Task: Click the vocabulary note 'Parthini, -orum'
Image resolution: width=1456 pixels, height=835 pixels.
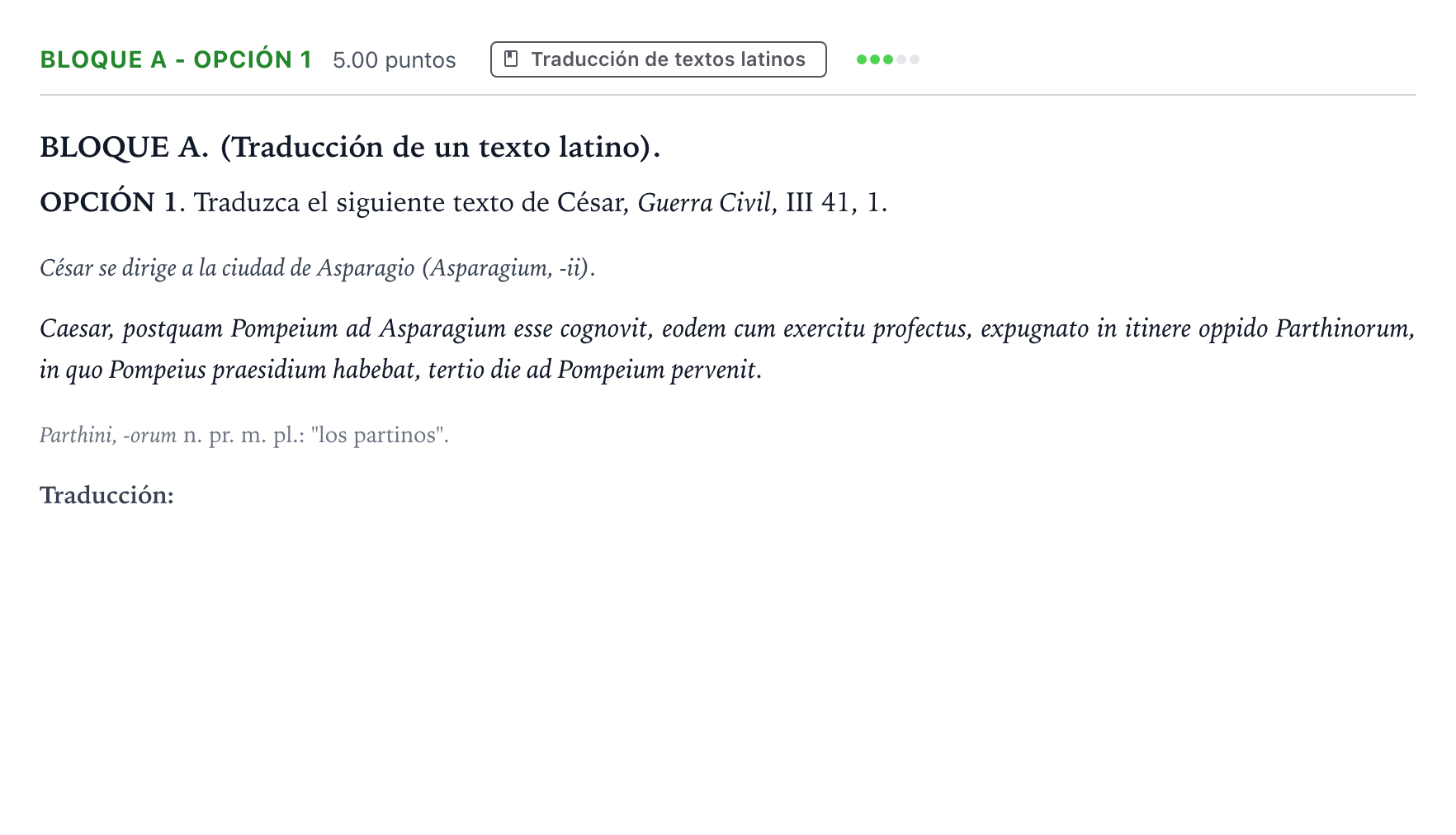Action: (244, 435)
